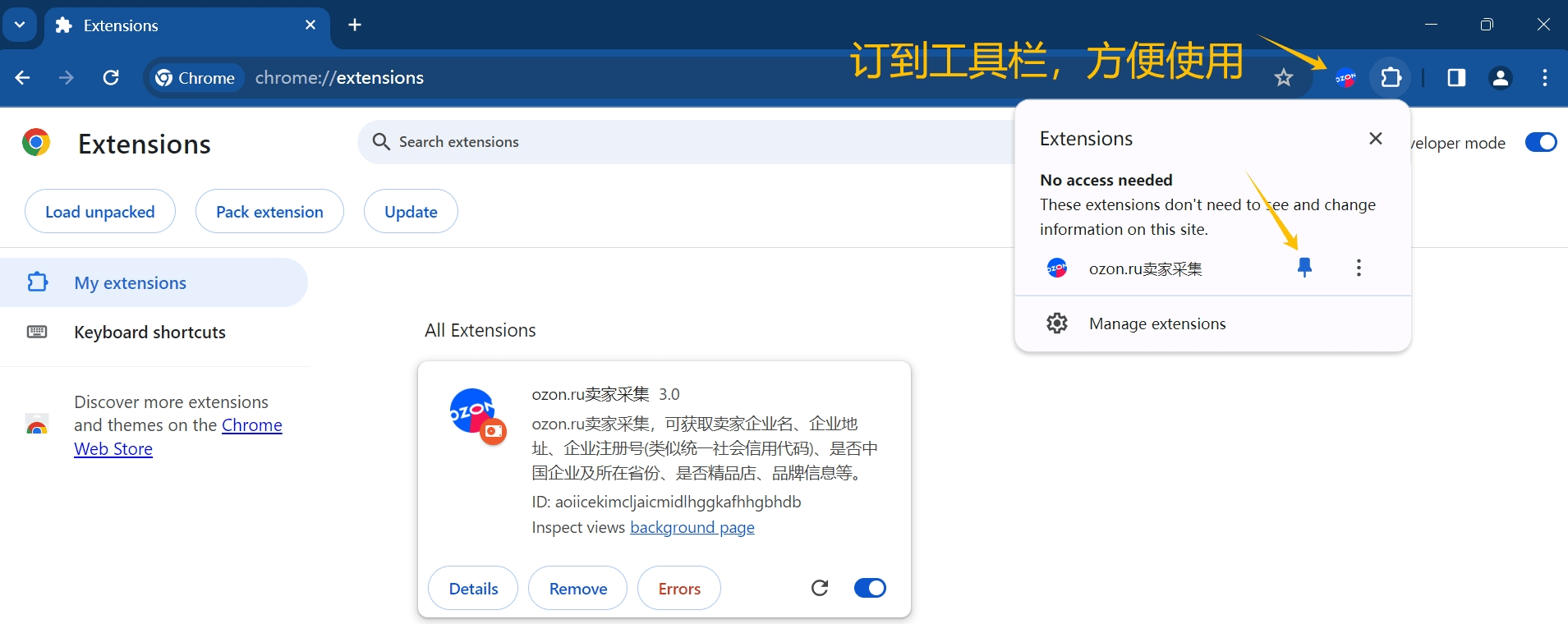The width and height of the screenshot is (1568, 624).
Task: Go forward to next page
Action: (67, 78)
